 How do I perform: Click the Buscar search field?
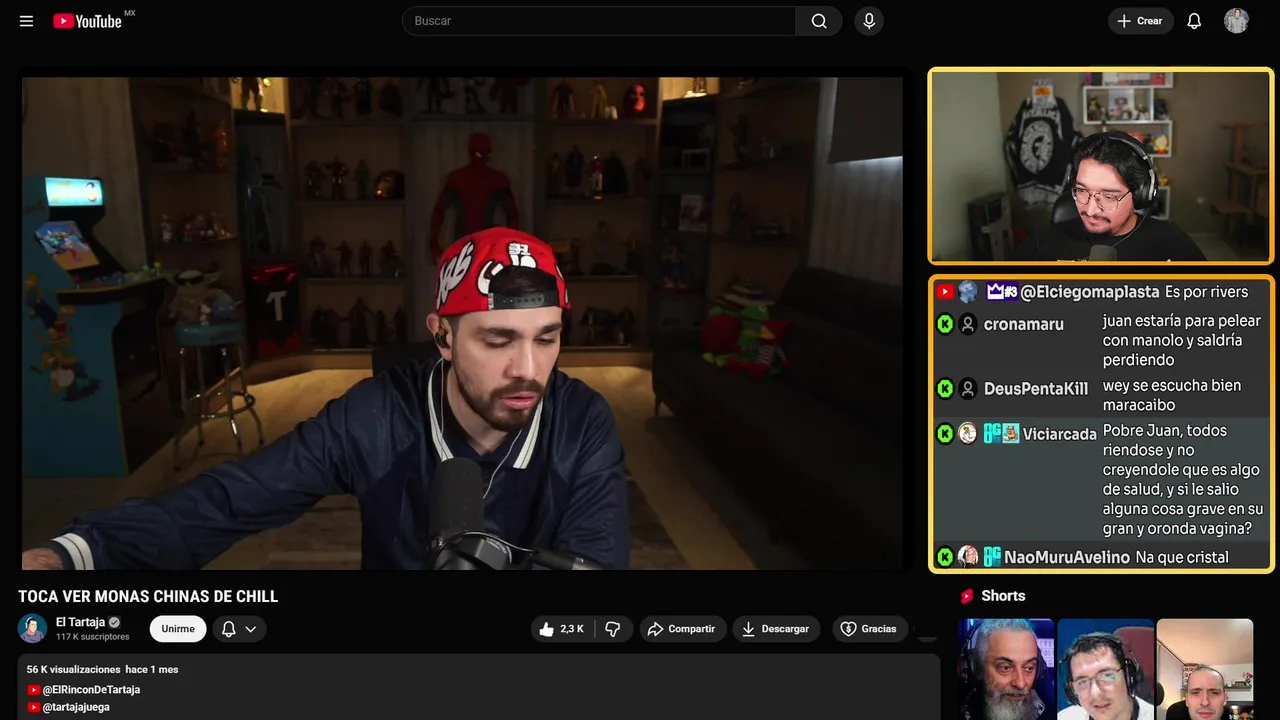[x=598, y=21]
